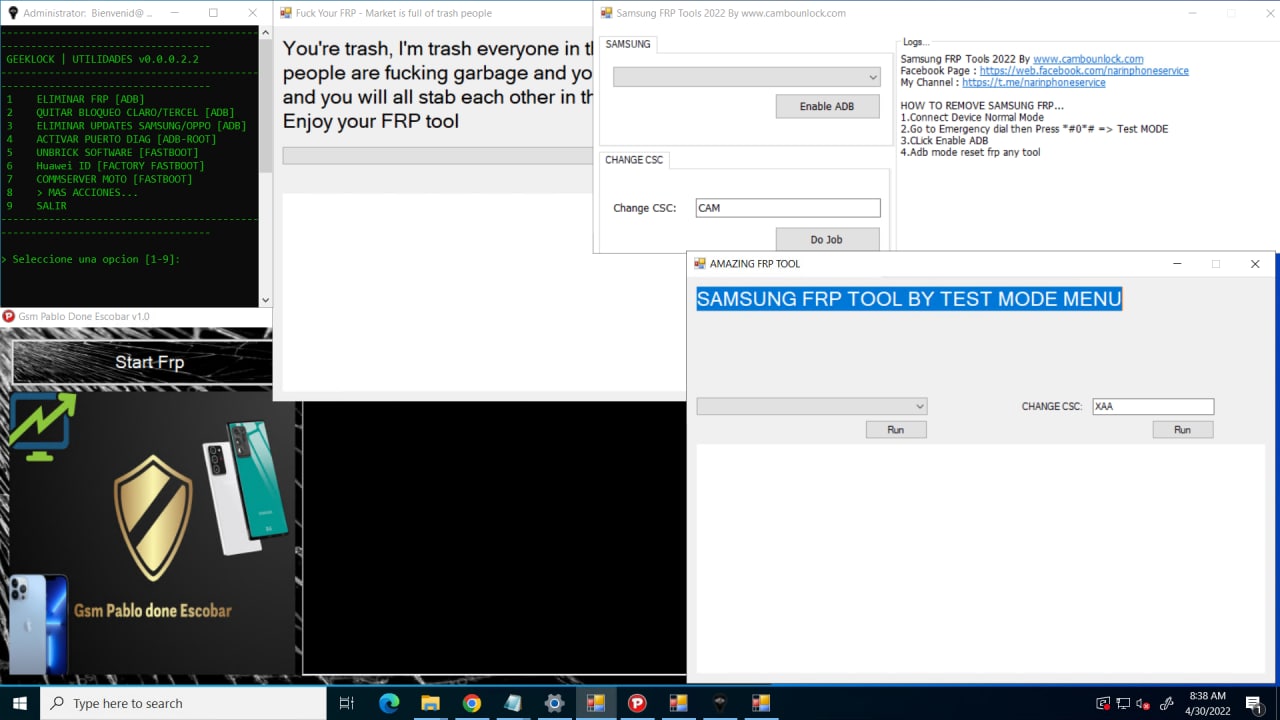Select the highlighted active app taskbar icon

[x=596, y=703]
